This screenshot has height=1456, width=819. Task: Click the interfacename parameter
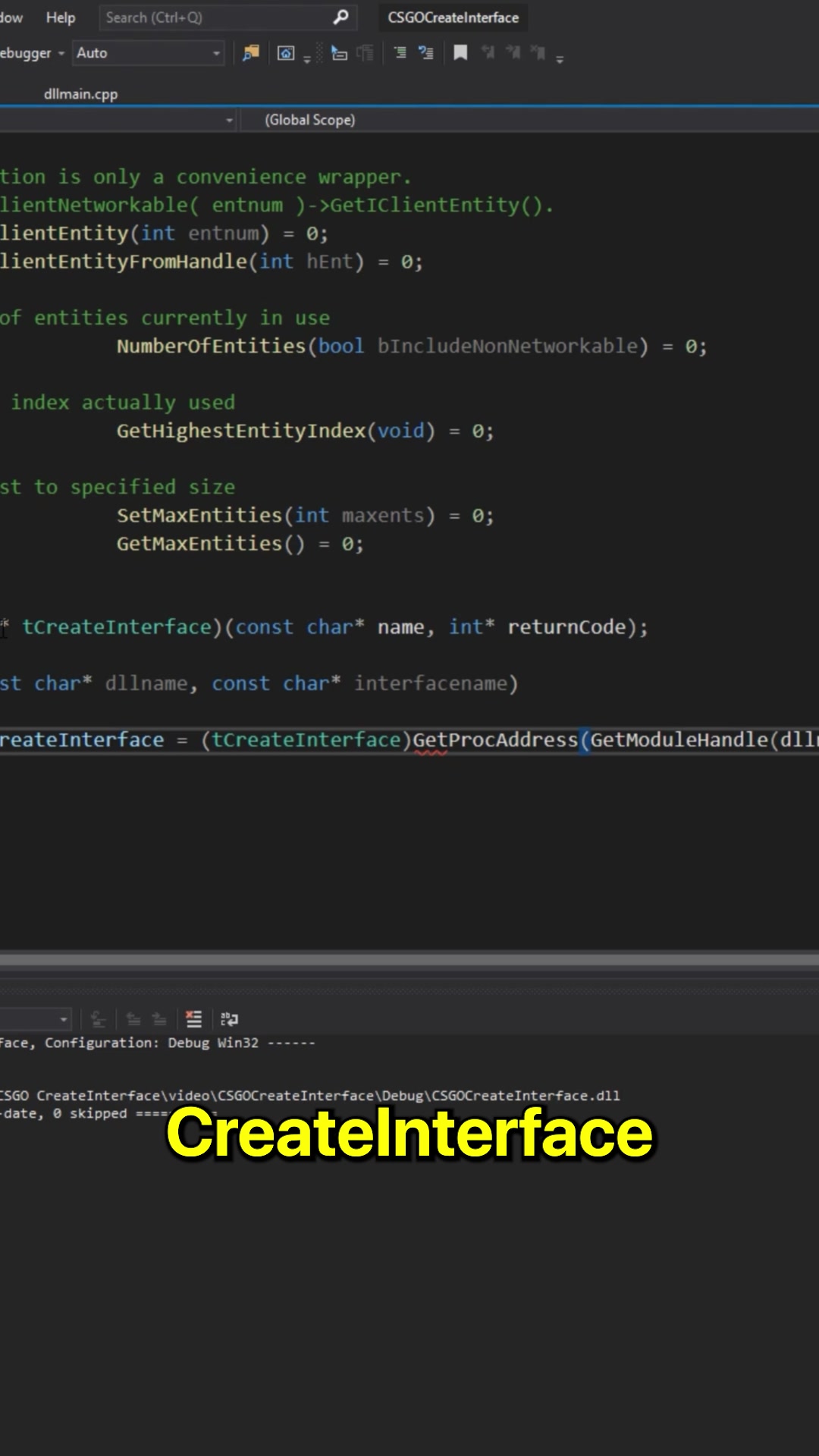pos(430,683)
